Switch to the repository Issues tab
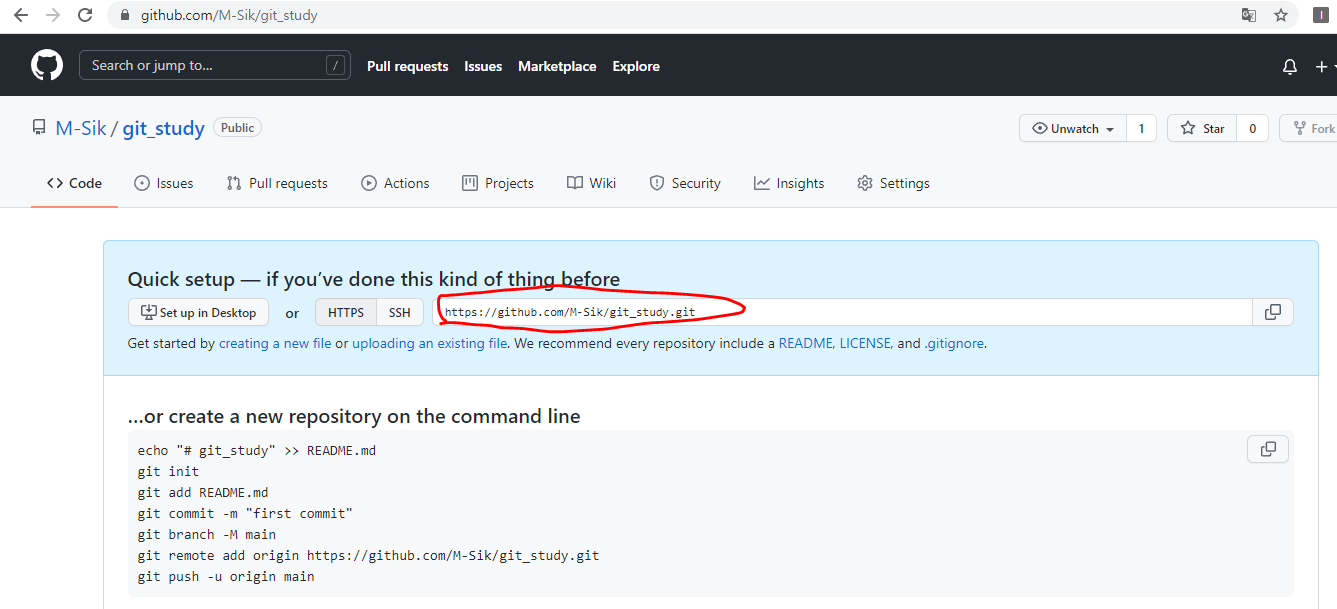The image size is (1337, 609). coord(163,183)
